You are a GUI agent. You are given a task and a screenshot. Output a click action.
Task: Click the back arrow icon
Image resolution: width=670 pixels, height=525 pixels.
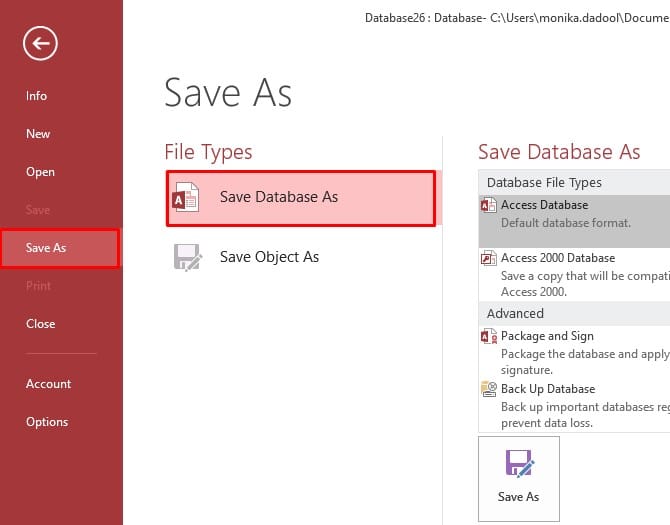[x=41, y=42]
